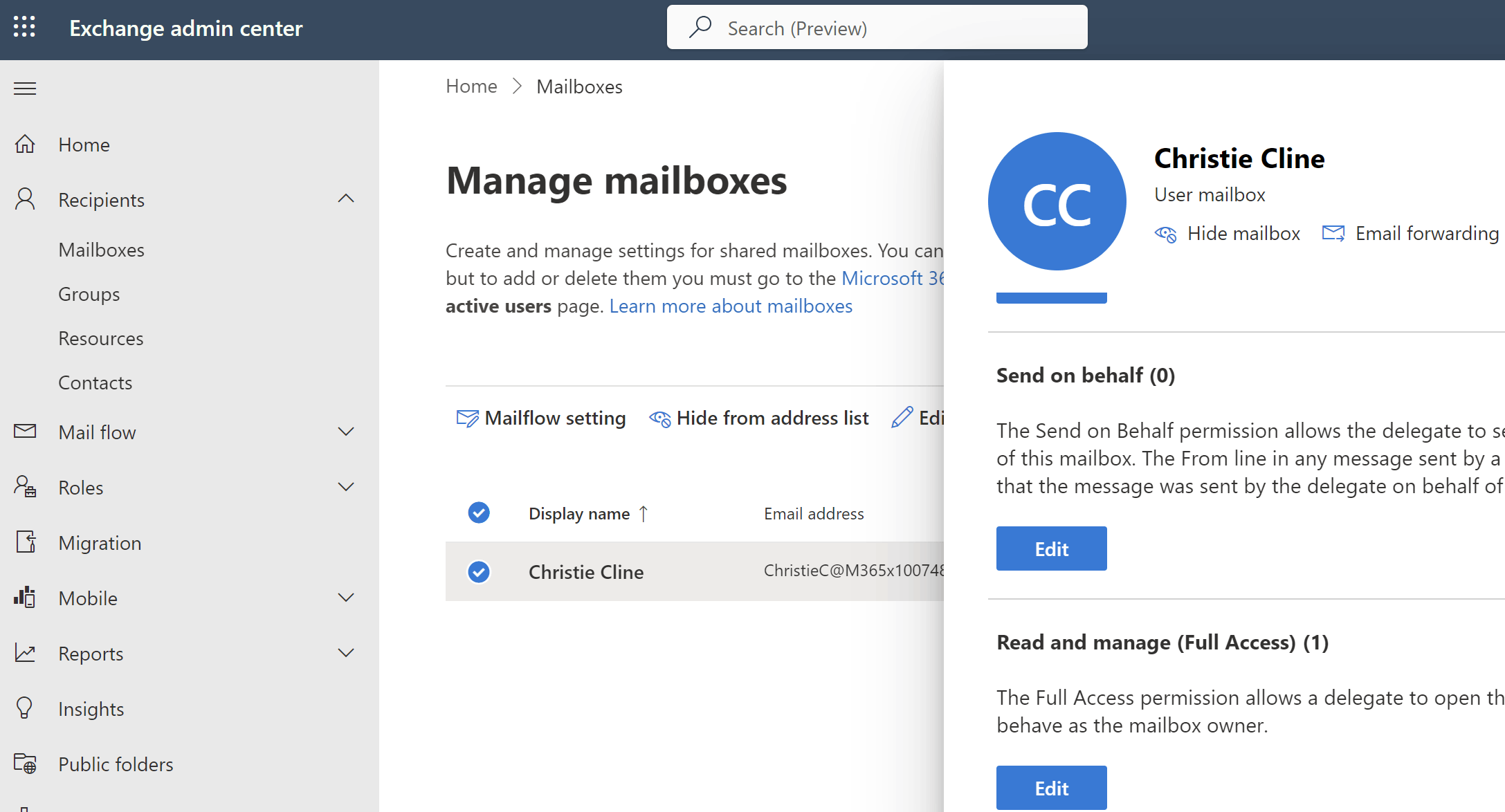Click Edit under Send on behalf

[x=1051, y=548]
